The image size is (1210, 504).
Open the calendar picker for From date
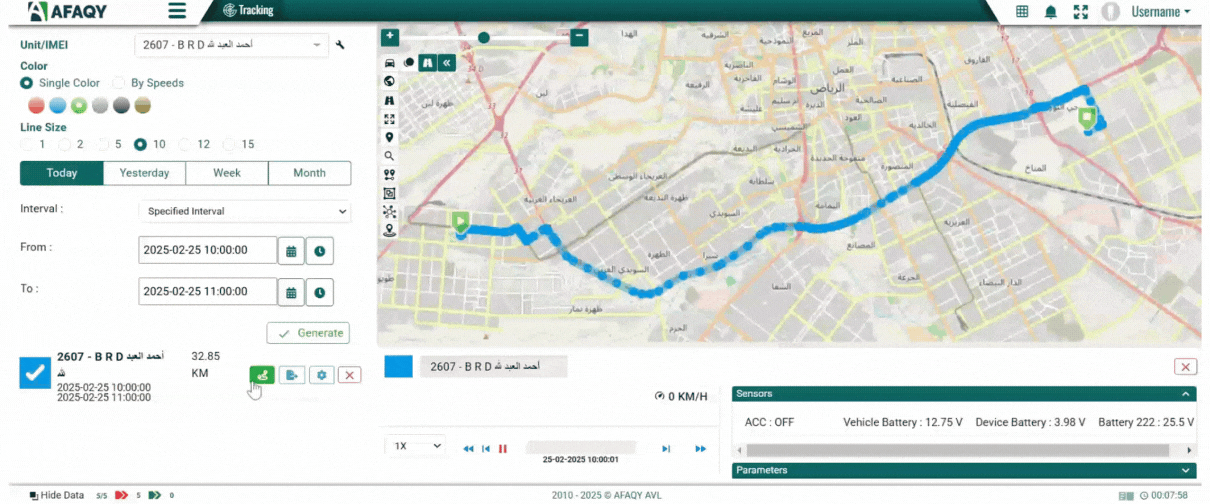point(291,250)
